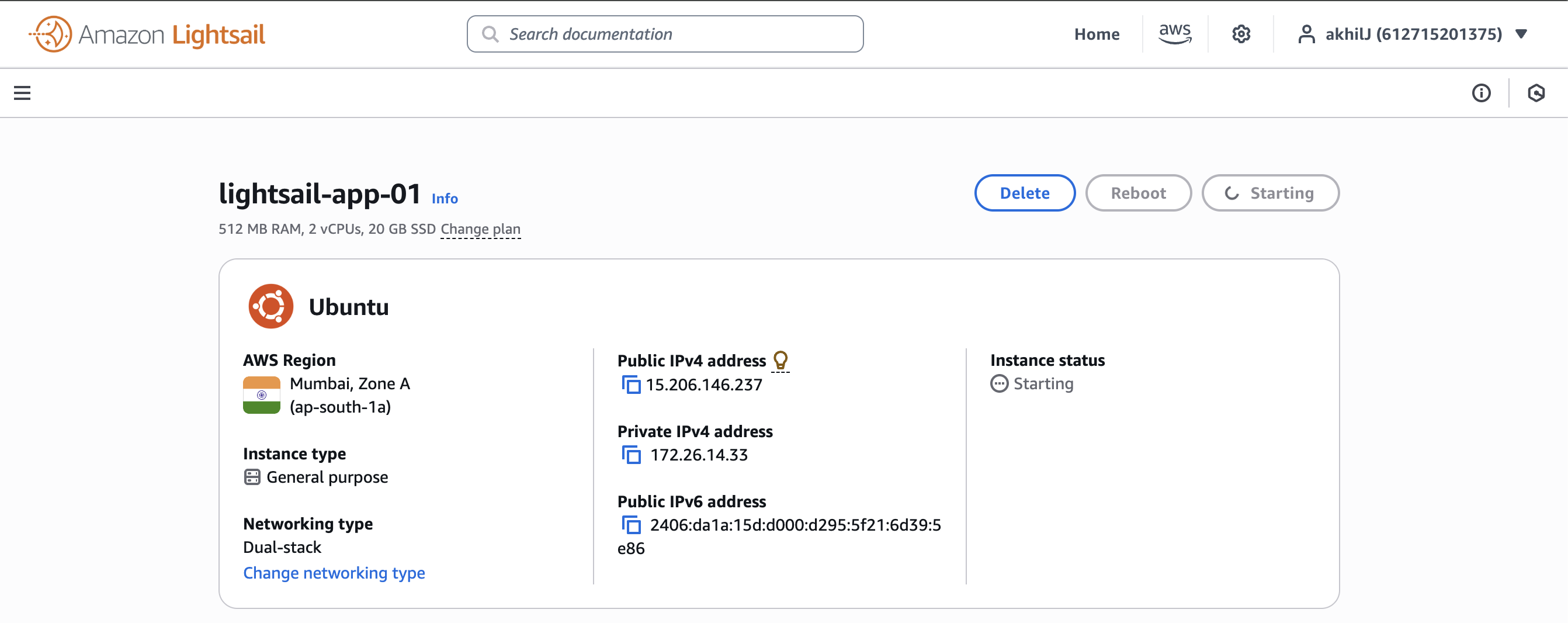This screenshot has width=1568, height=623.
Task: Click Mumbai, Zone A text
Action: [x=350, y=383]
